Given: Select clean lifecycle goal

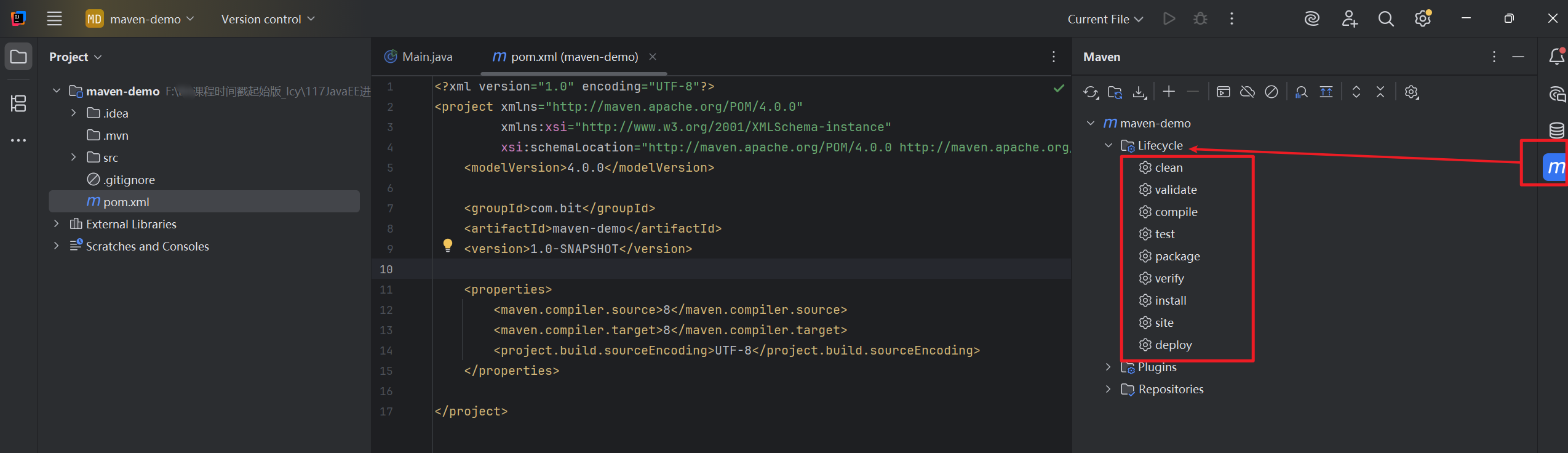Looking at the screenshot, I should coord(1161,167).
